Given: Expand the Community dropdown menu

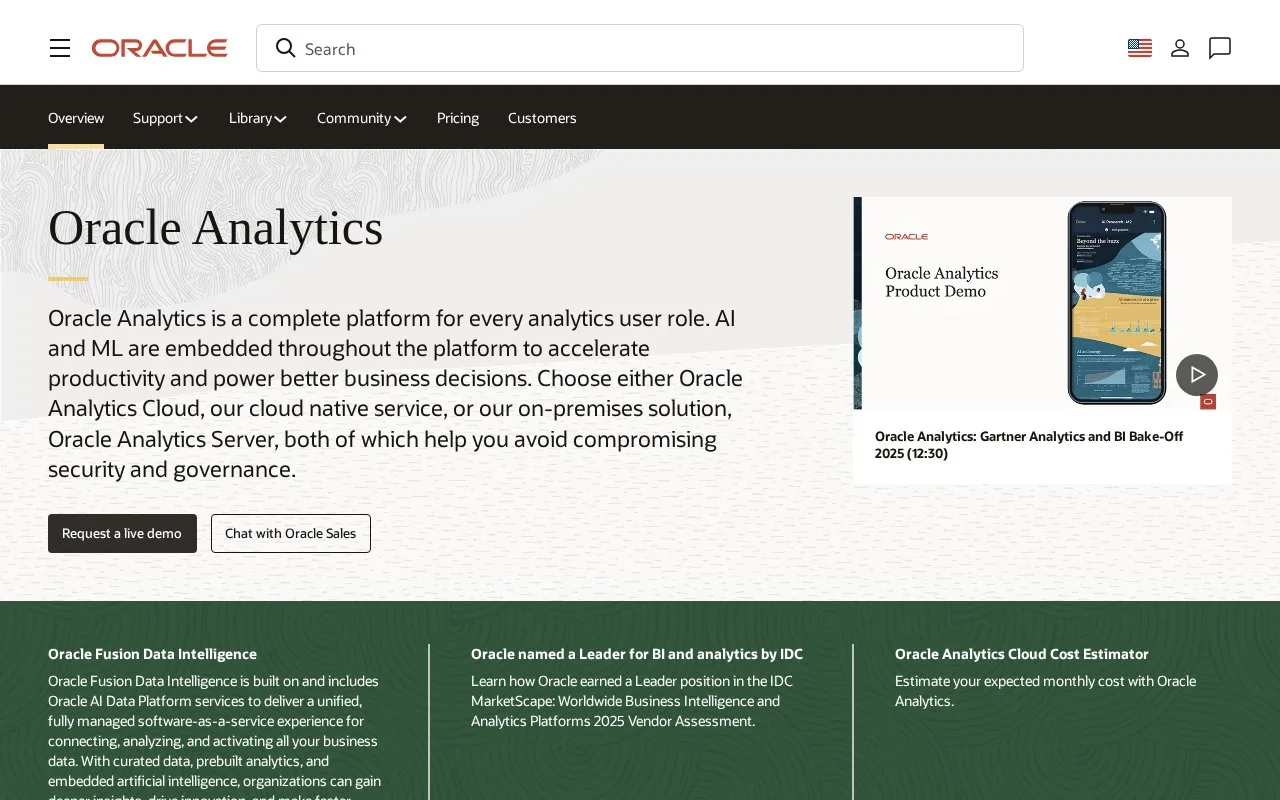Looking at the screenshot, I should pyautogui.click(x=362, y=118).
